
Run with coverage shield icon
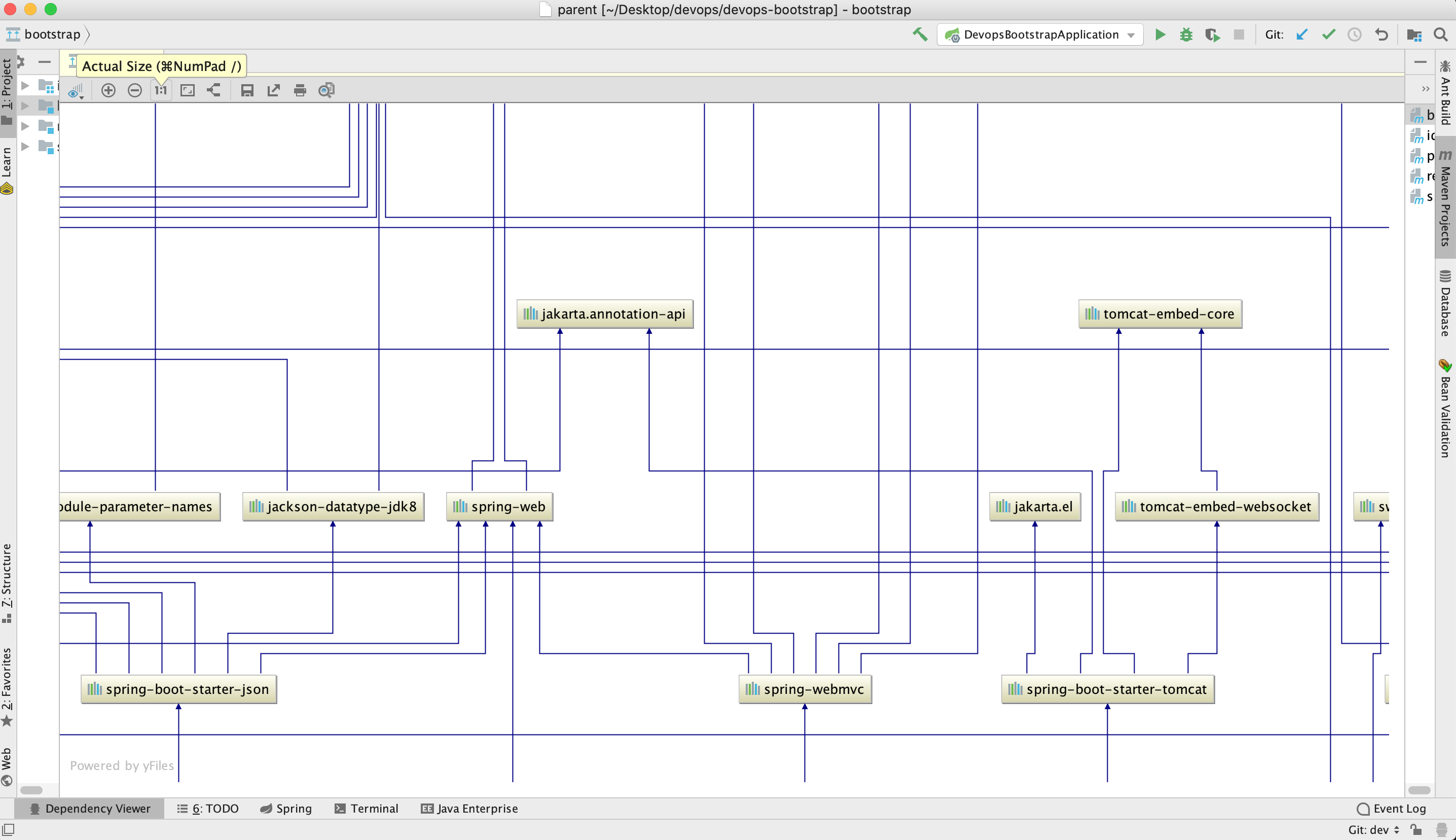(x=1212, y=35)
